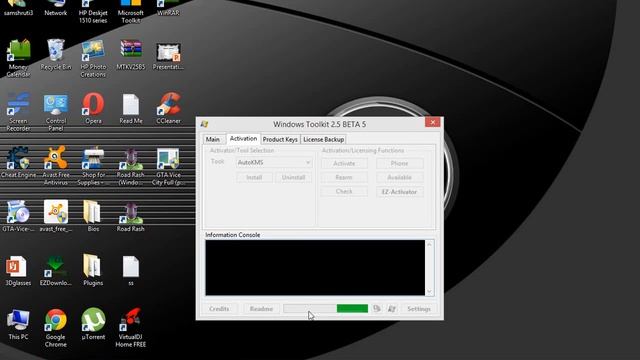Click the Windows toolkit icon beside Settings
640x360 pixels.
pyautogui.click(x=392, y=309)
